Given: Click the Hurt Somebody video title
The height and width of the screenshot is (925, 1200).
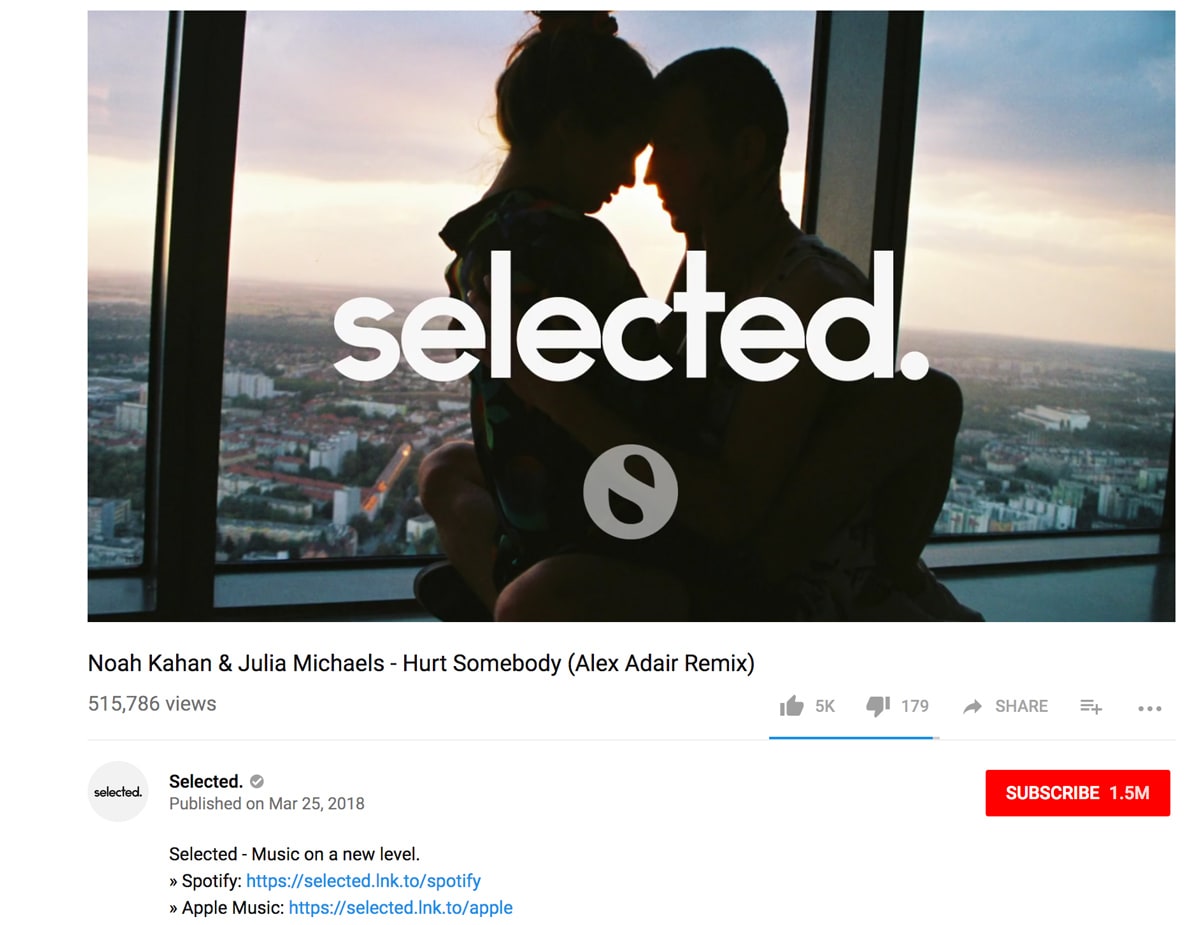Looking at the screenshot, I should click(x=421, y=663).
